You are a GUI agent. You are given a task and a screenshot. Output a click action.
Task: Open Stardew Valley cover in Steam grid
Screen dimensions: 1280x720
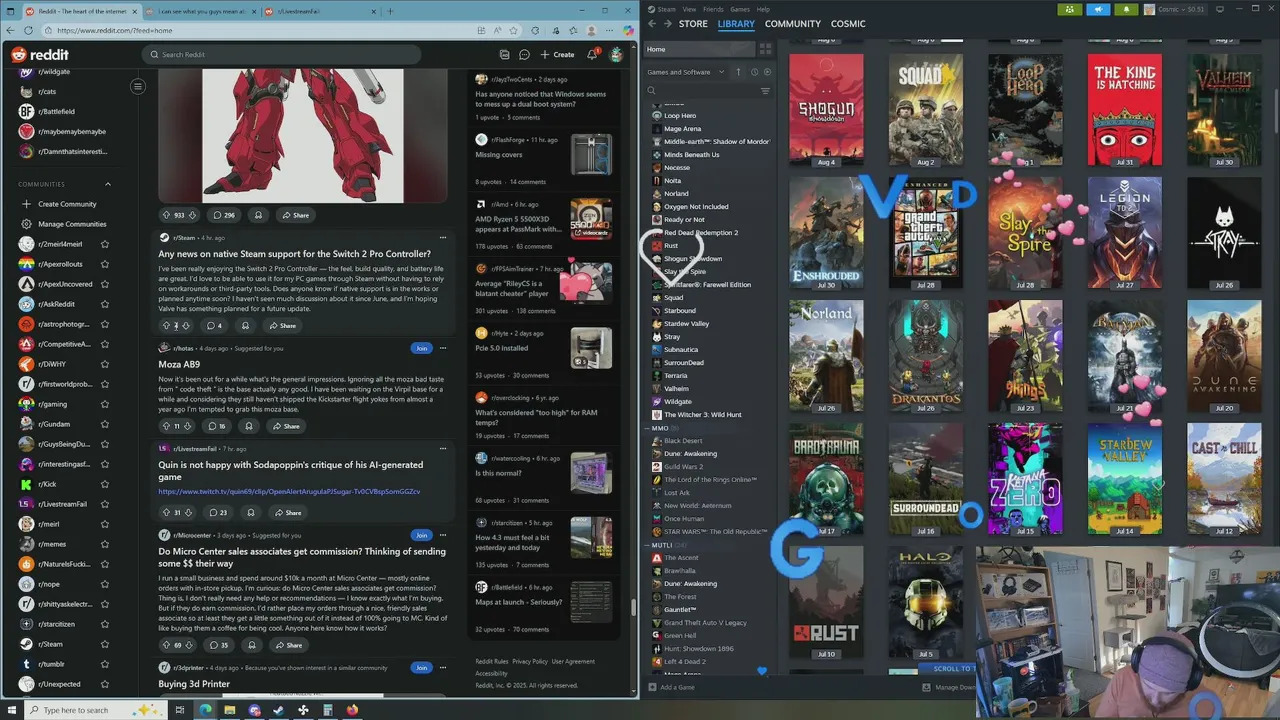pos(1124,479)
